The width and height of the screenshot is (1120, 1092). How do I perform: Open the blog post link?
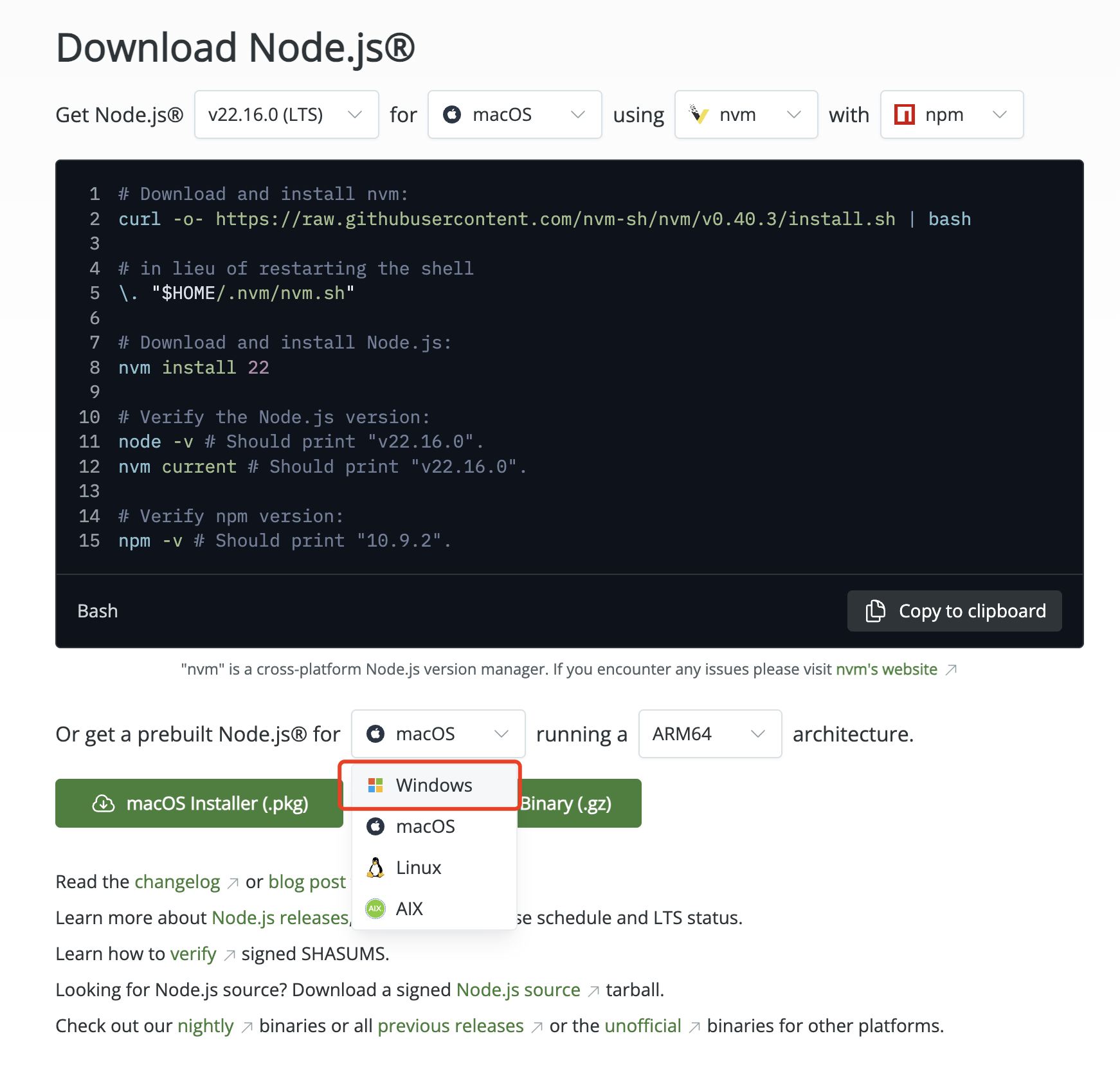tap(307, 882)
